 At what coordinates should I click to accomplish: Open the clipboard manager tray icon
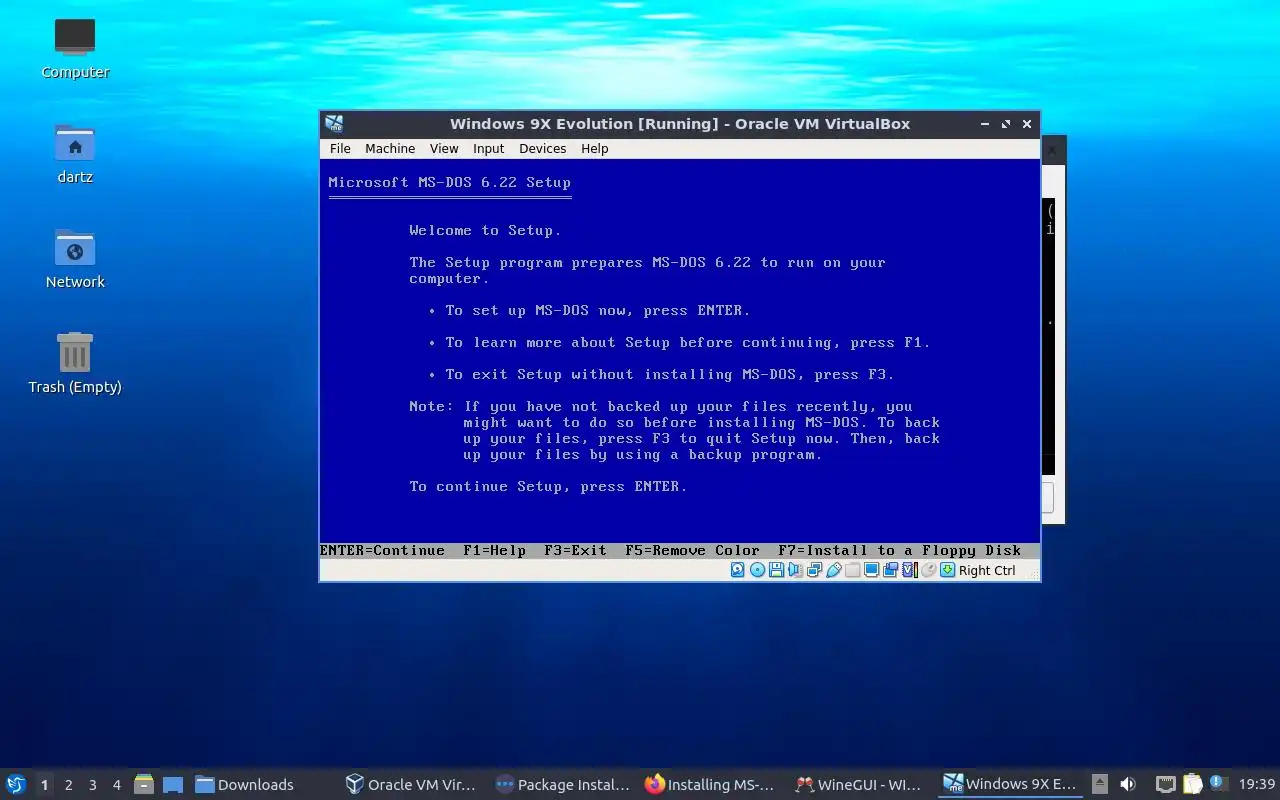(x=1192, y=784)
